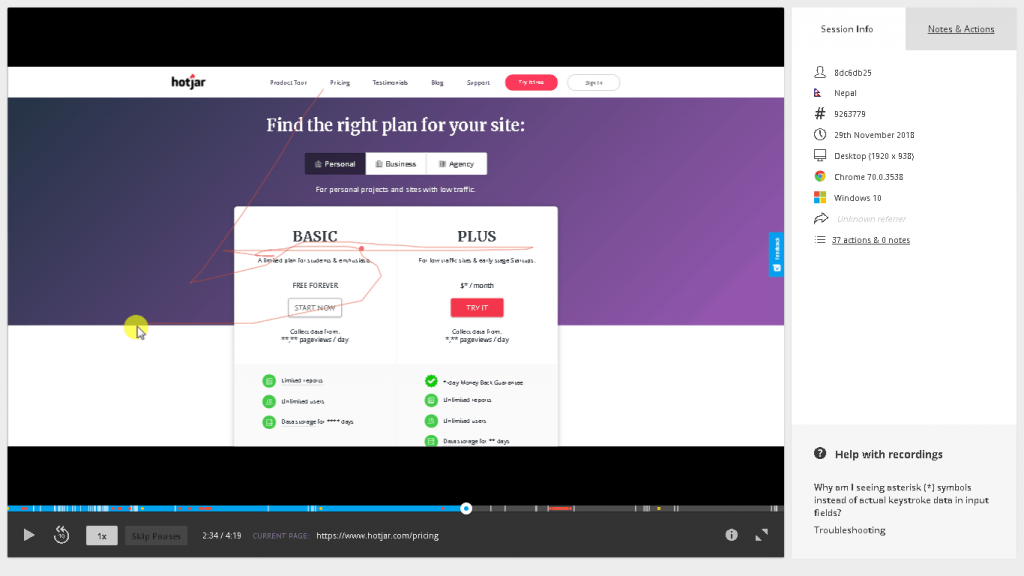This screenshot has width=1024, height=576.
Task: Open the 37 actions & 0 notes link
Action: pos(871,240)
